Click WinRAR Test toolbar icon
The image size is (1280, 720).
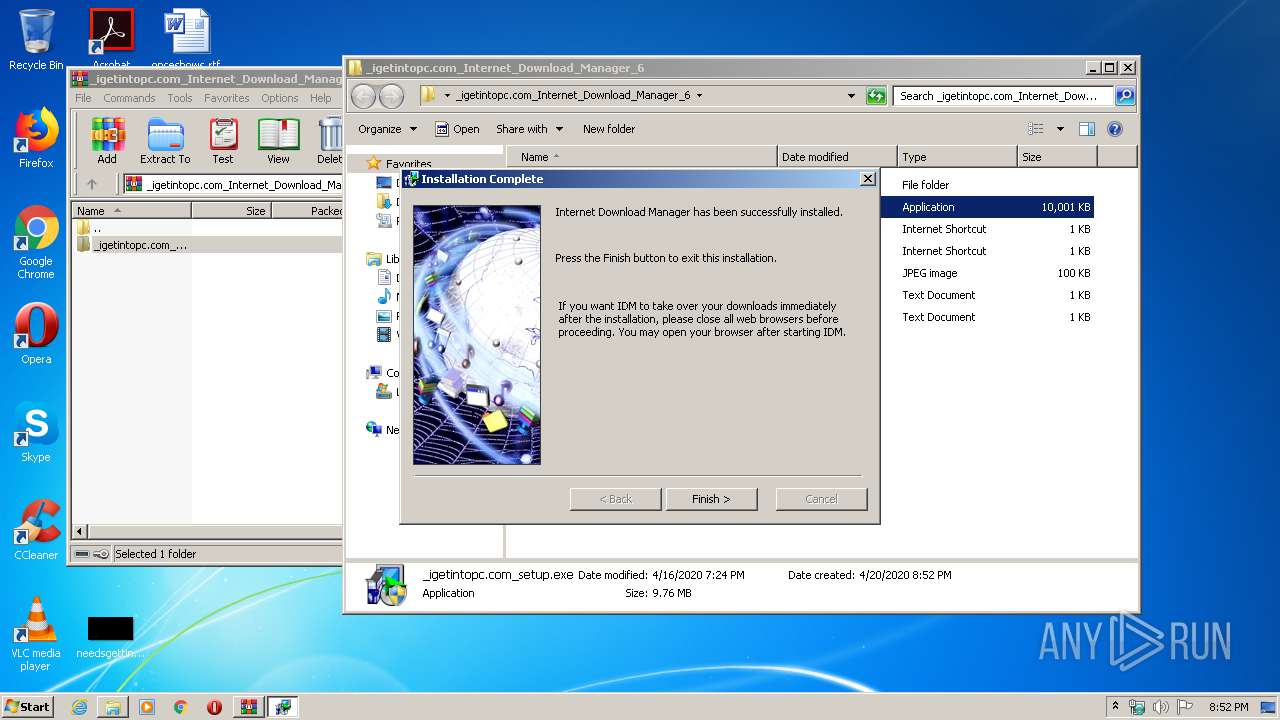tap(223, 141)
